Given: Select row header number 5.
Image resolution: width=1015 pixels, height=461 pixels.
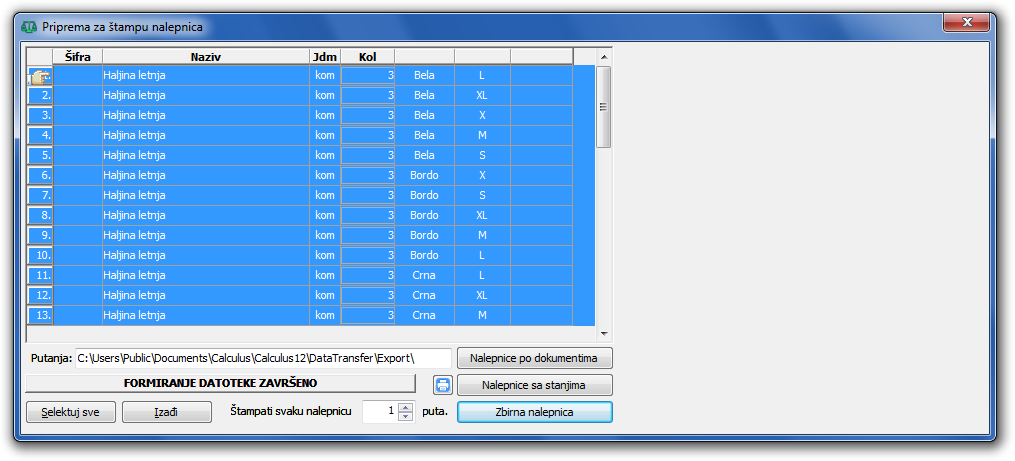Looking at the screenshot, I should tap(39, 155).
